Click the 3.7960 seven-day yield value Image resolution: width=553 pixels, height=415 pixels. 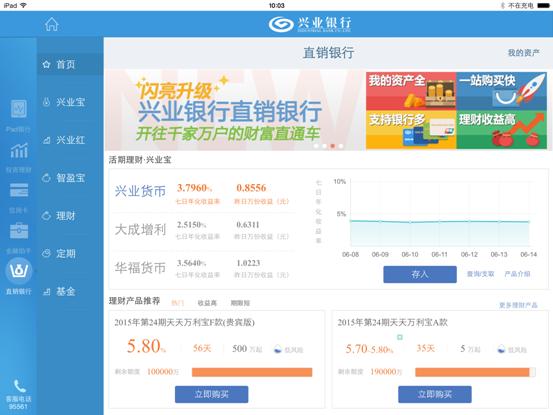(194, 188)
